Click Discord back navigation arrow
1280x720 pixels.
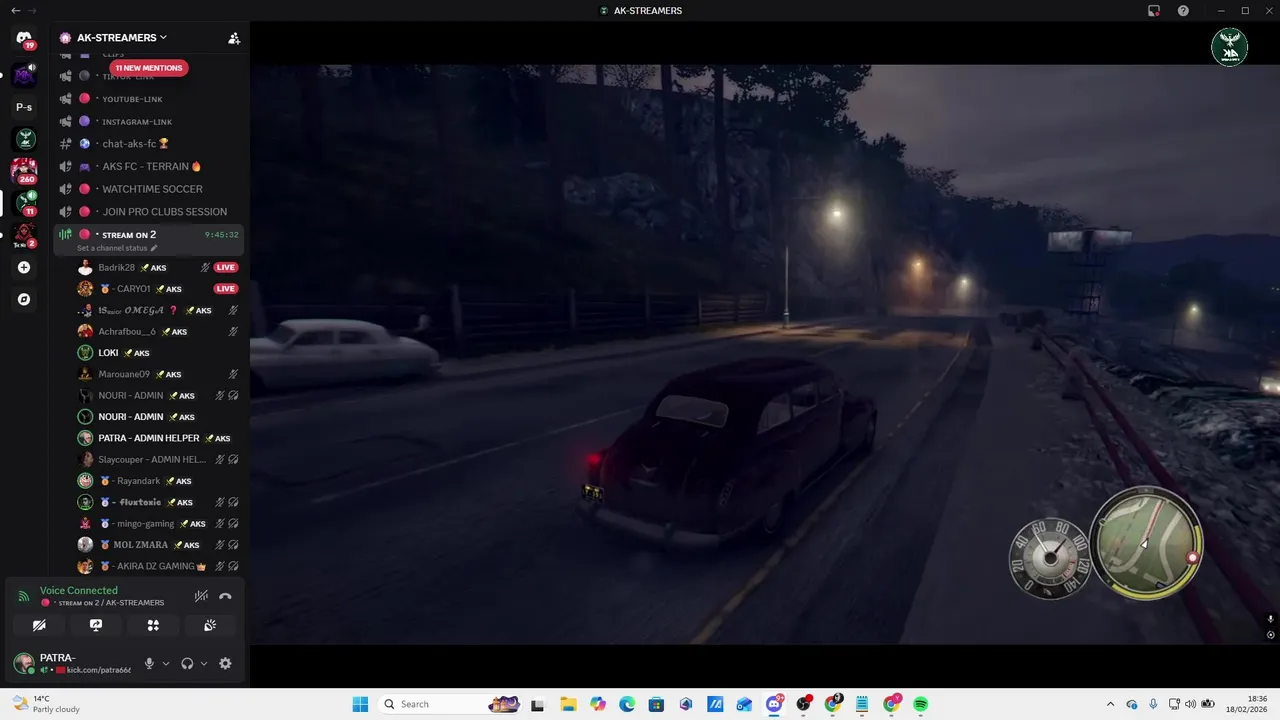pyautogui.click(x=15, y=10)
